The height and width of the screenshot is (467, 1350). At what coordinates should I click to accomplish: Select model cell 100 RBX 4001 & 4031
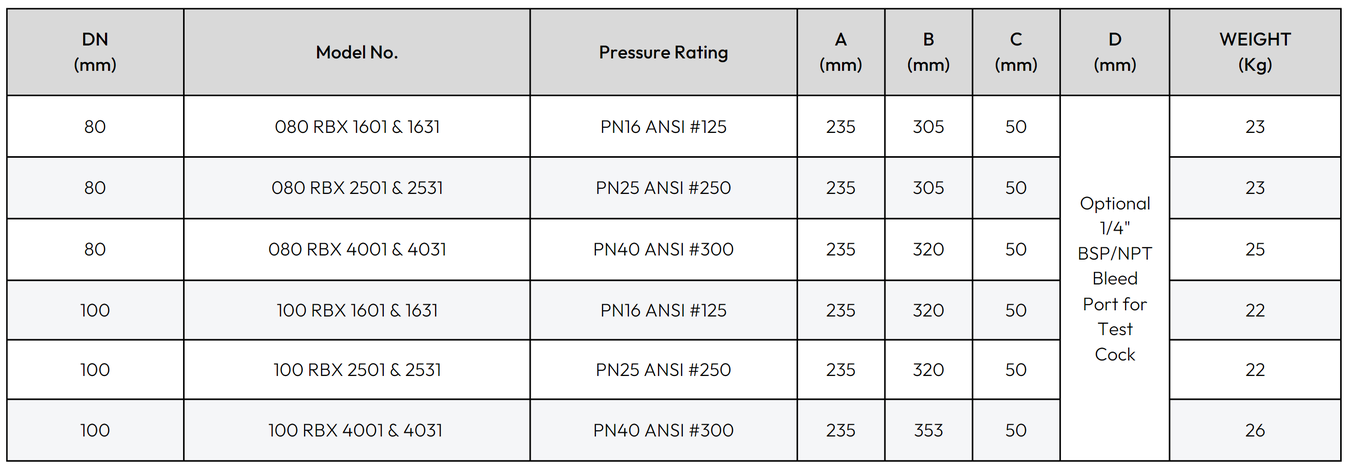(357, 430)
